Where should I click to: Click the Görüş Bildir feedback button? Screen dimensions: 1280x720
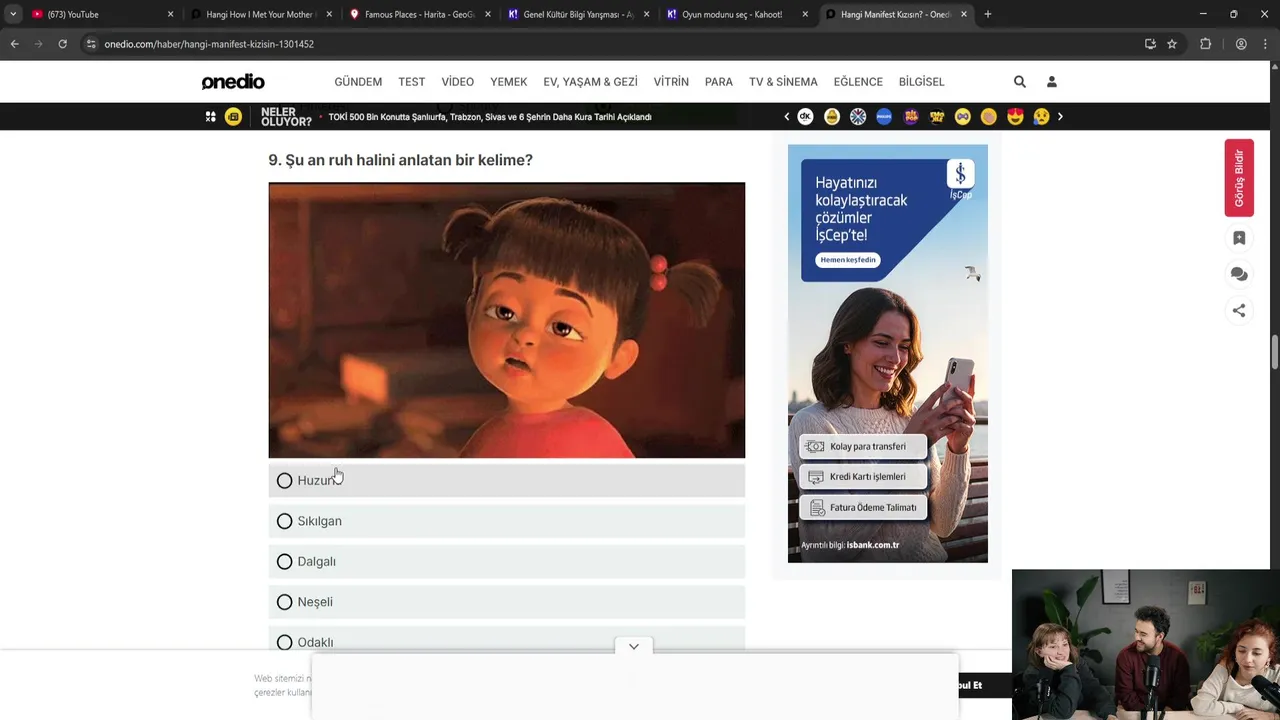click(1239, 178)
